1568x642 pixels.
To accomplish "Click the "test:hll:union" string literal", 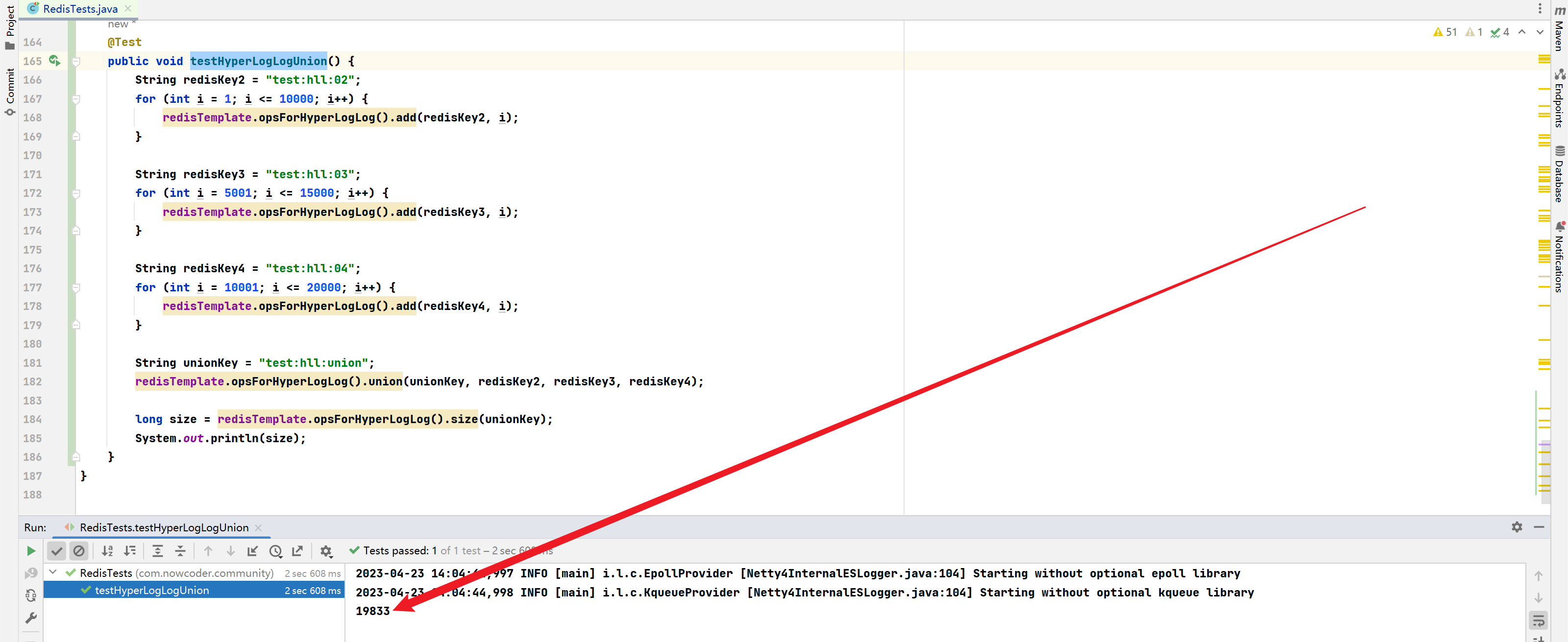I will [x=314, y=363].
